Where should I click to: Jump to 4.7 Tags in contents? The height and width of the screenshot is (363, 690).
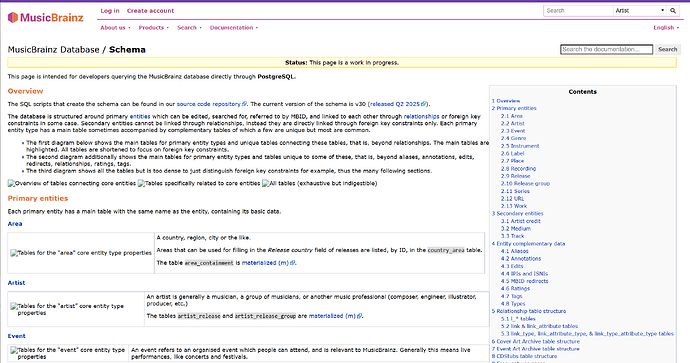click(x=512, y=297)
